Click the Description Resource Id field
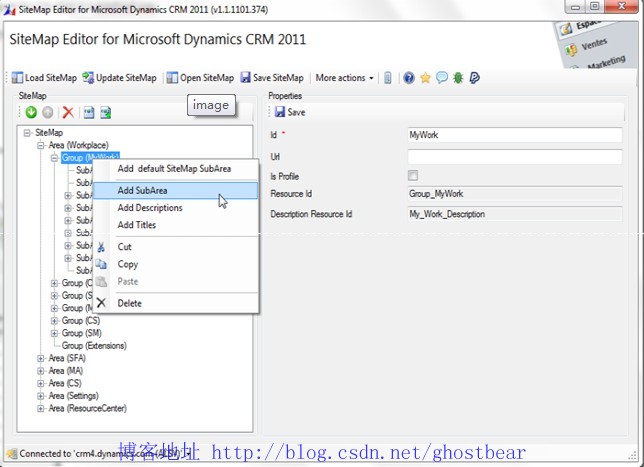Image resolution: width=644 pixels, height=467 pixels. (x=515, y=214)
